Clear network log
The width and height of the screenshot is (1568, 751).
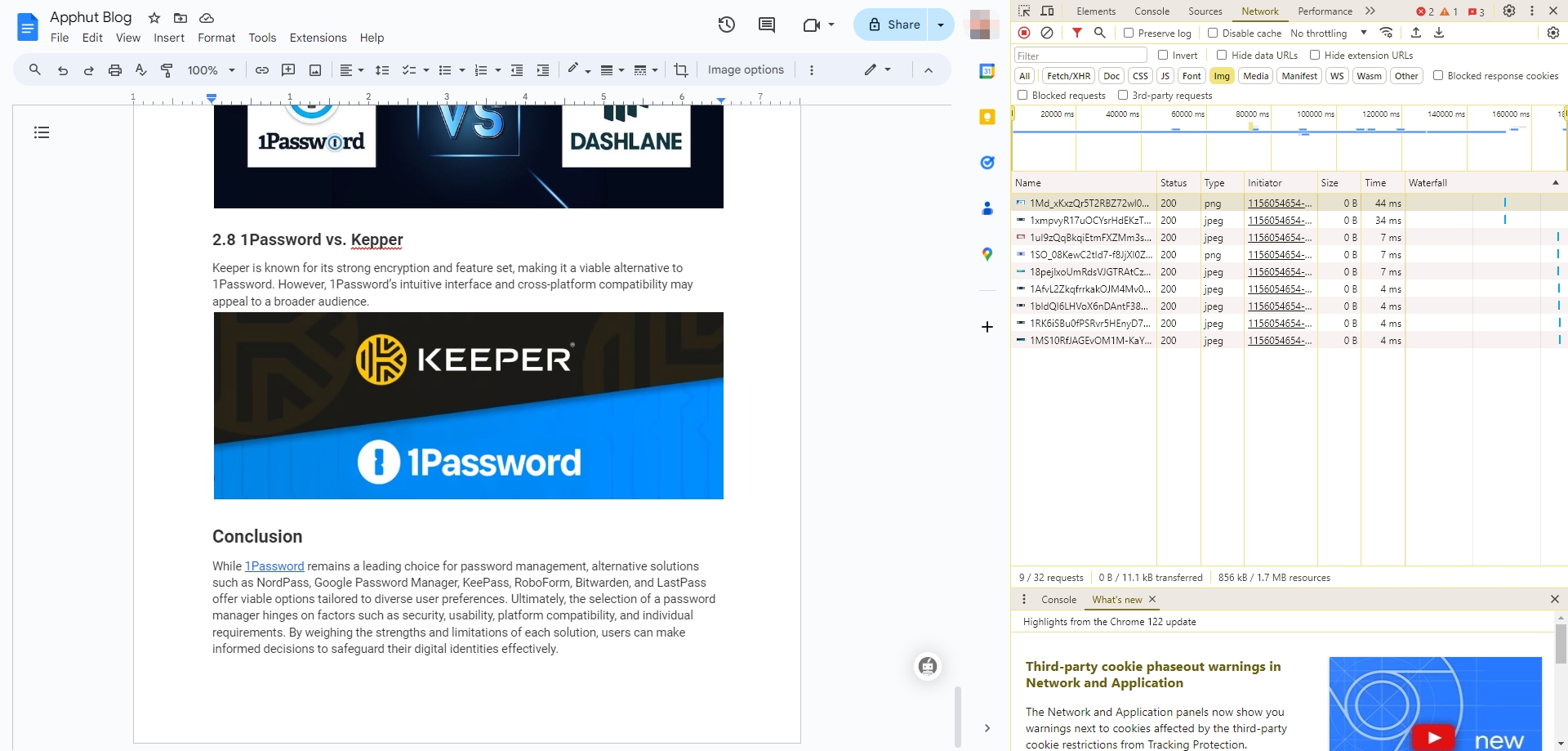1047,33
